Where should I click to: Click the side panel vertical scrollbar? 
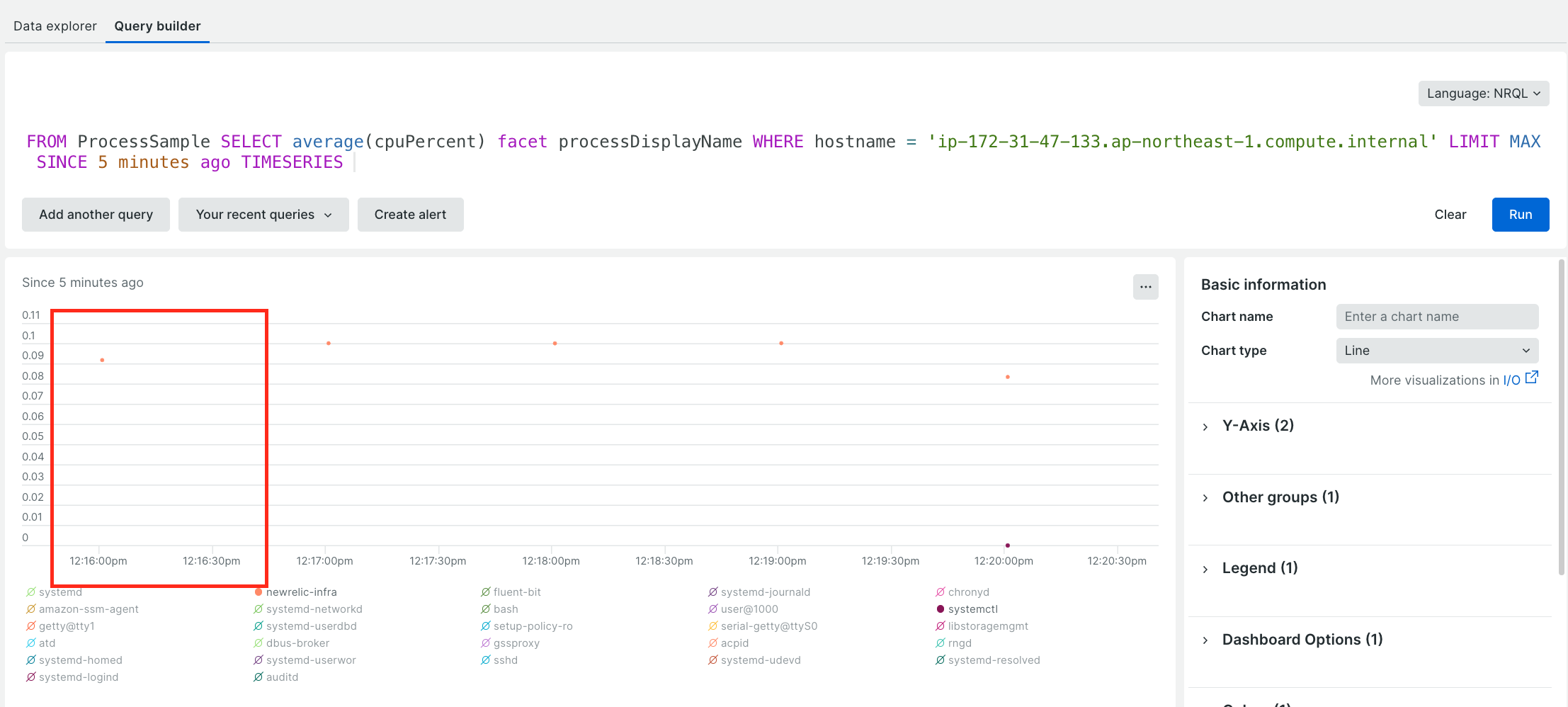pyautogui.click(x=1561, y=418)
